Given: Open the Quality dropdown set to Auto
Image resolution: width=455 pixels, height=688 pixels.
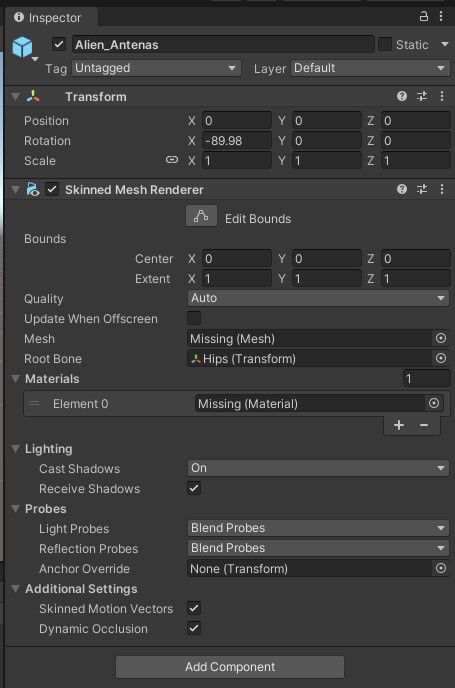Looking at the screenshot, I should 318,298.
